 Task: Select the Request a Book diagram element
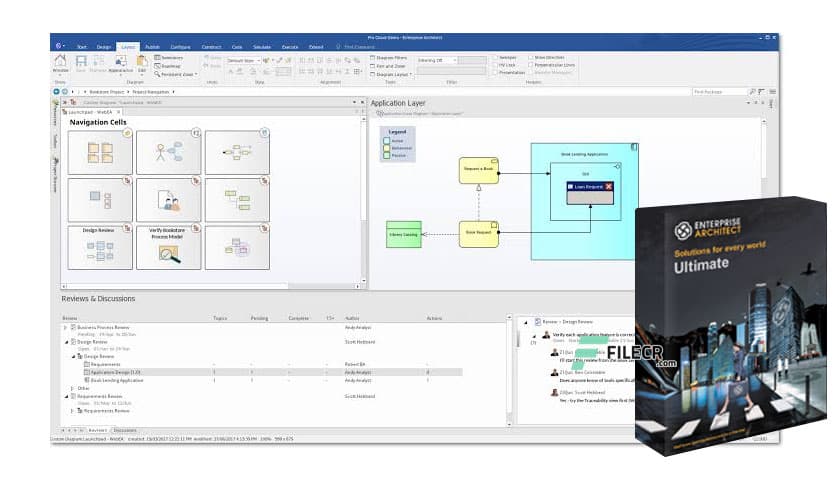point(479,171)
